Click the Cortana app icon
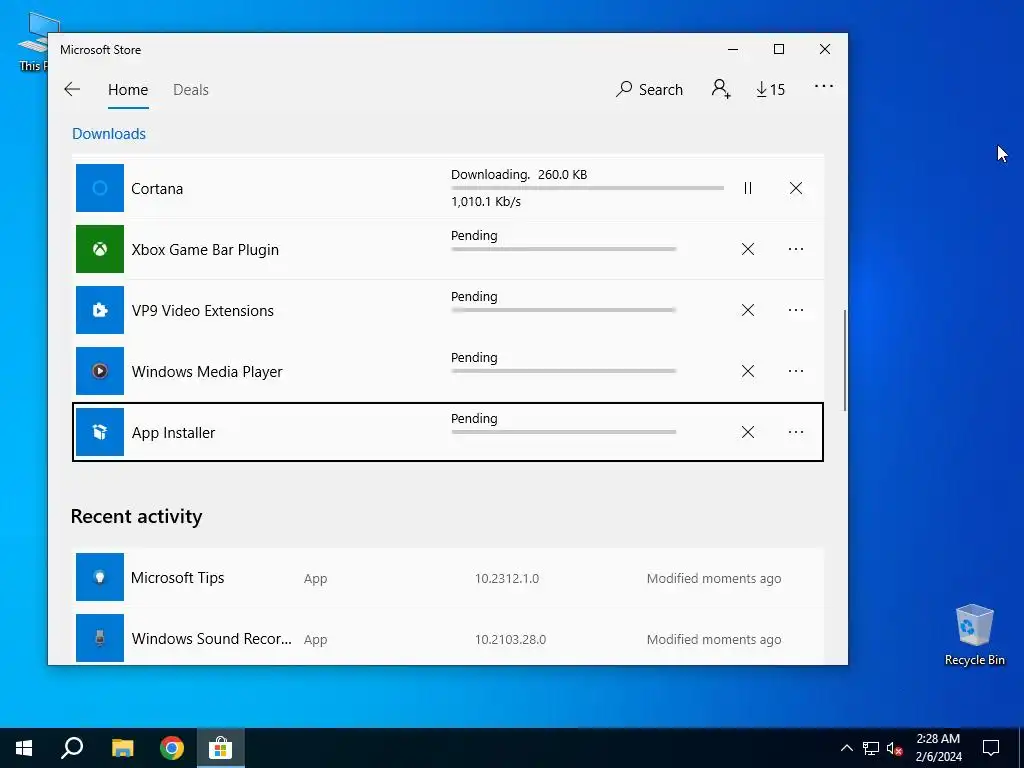Screen dimensions: 1024x768 pos(100,188)
